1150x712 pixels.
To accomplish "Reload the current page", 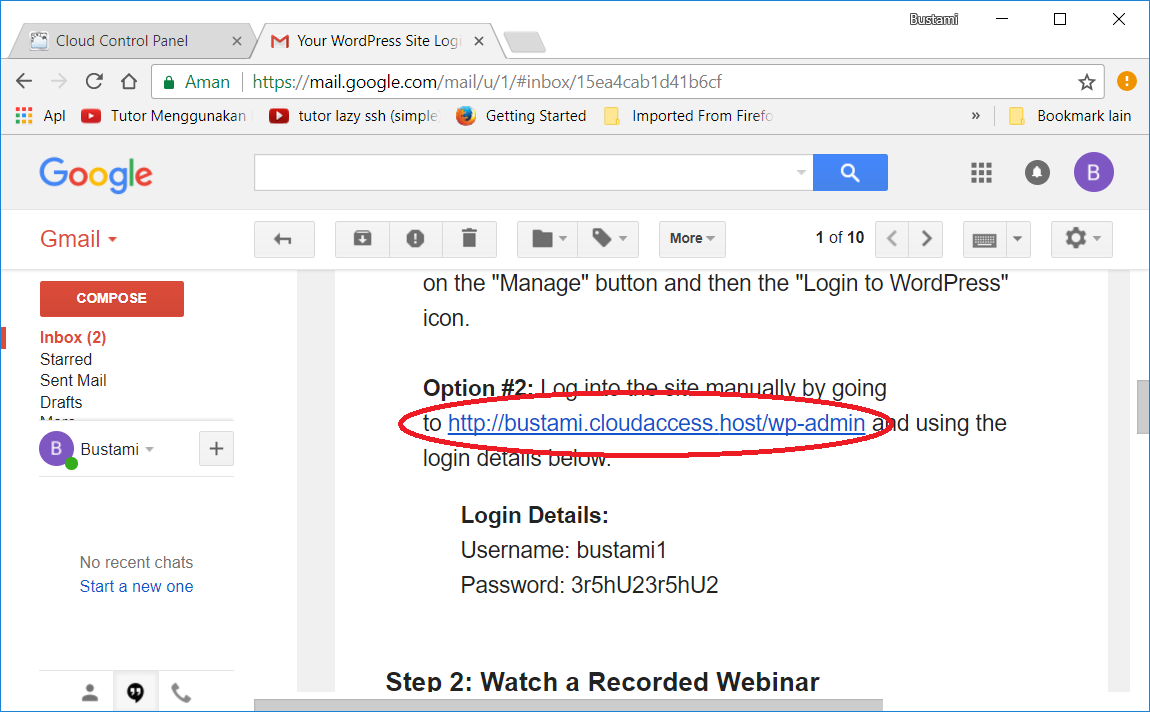I will tap(94, 81).
